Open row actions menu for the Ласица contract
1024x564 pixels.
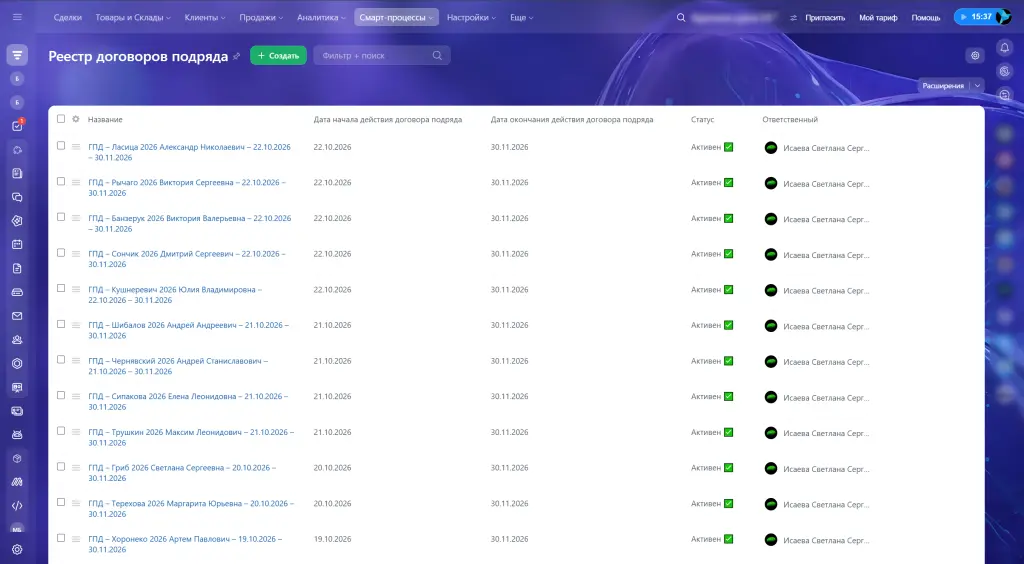tap(76, 147)
